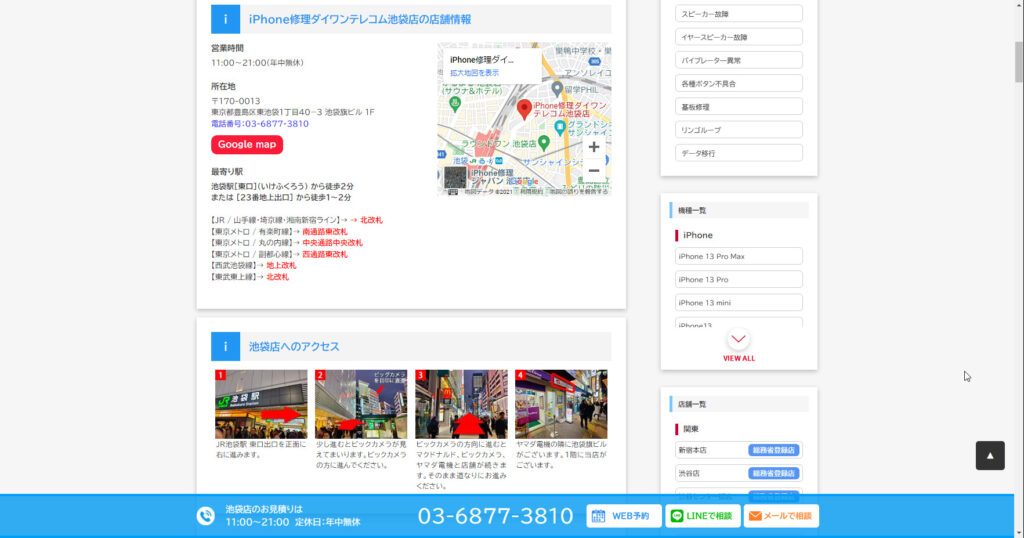Open iPhone 13 Pro Max model link
The width and height of the screenshot is (1024, 538).
click(x=739, y=256)
